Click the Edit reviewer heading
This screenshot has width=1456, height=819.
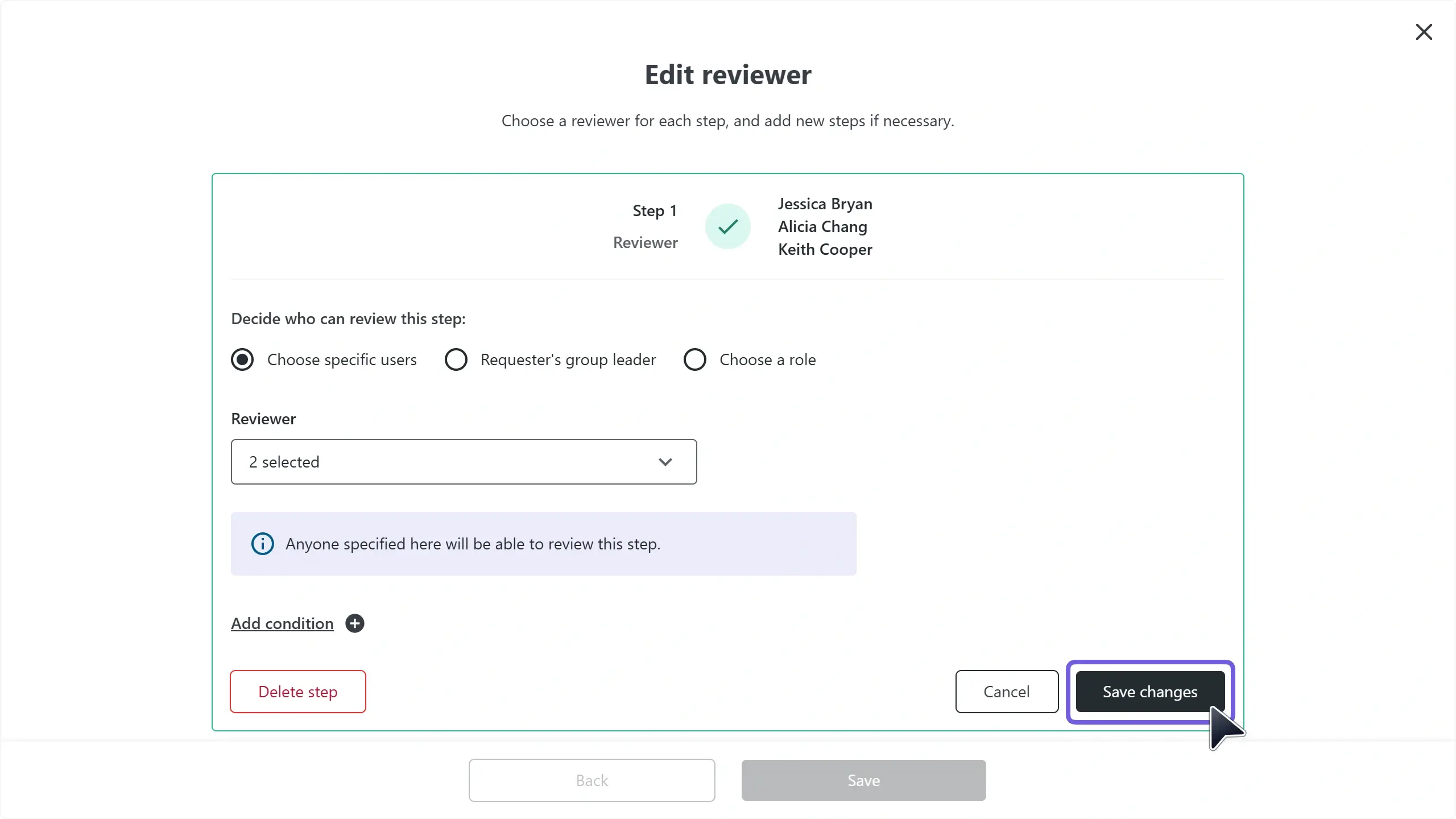coord(728,75)
